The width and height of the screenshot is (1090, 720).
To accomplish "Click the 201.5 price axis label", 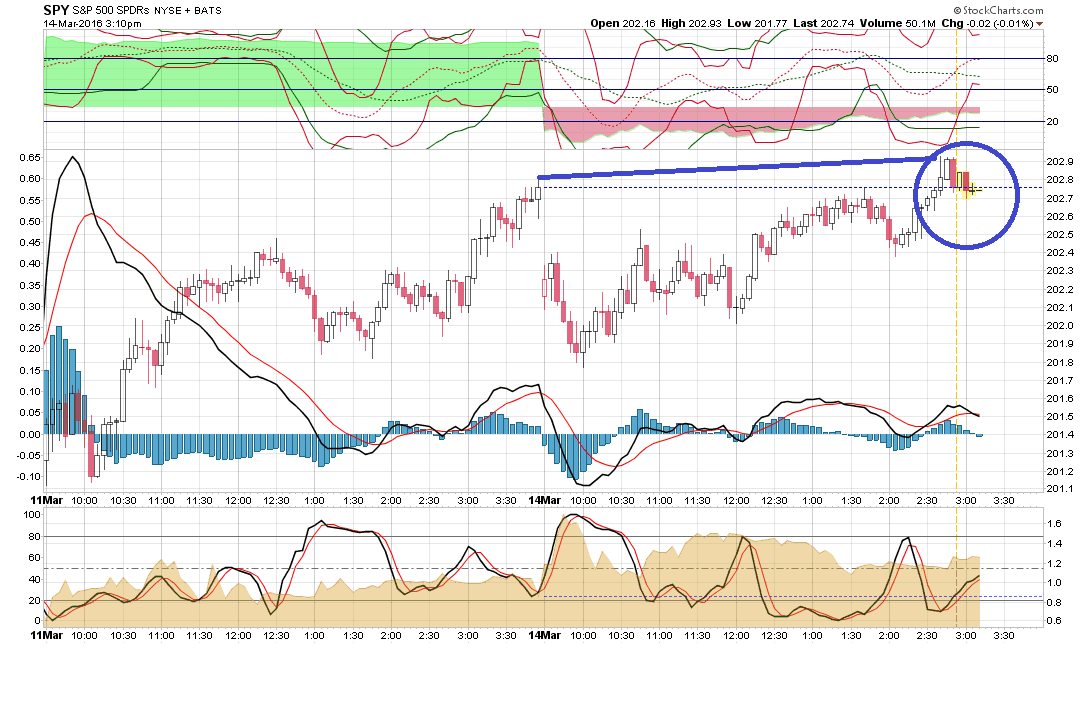I will pyautogui.click(x=1059, y=417).
